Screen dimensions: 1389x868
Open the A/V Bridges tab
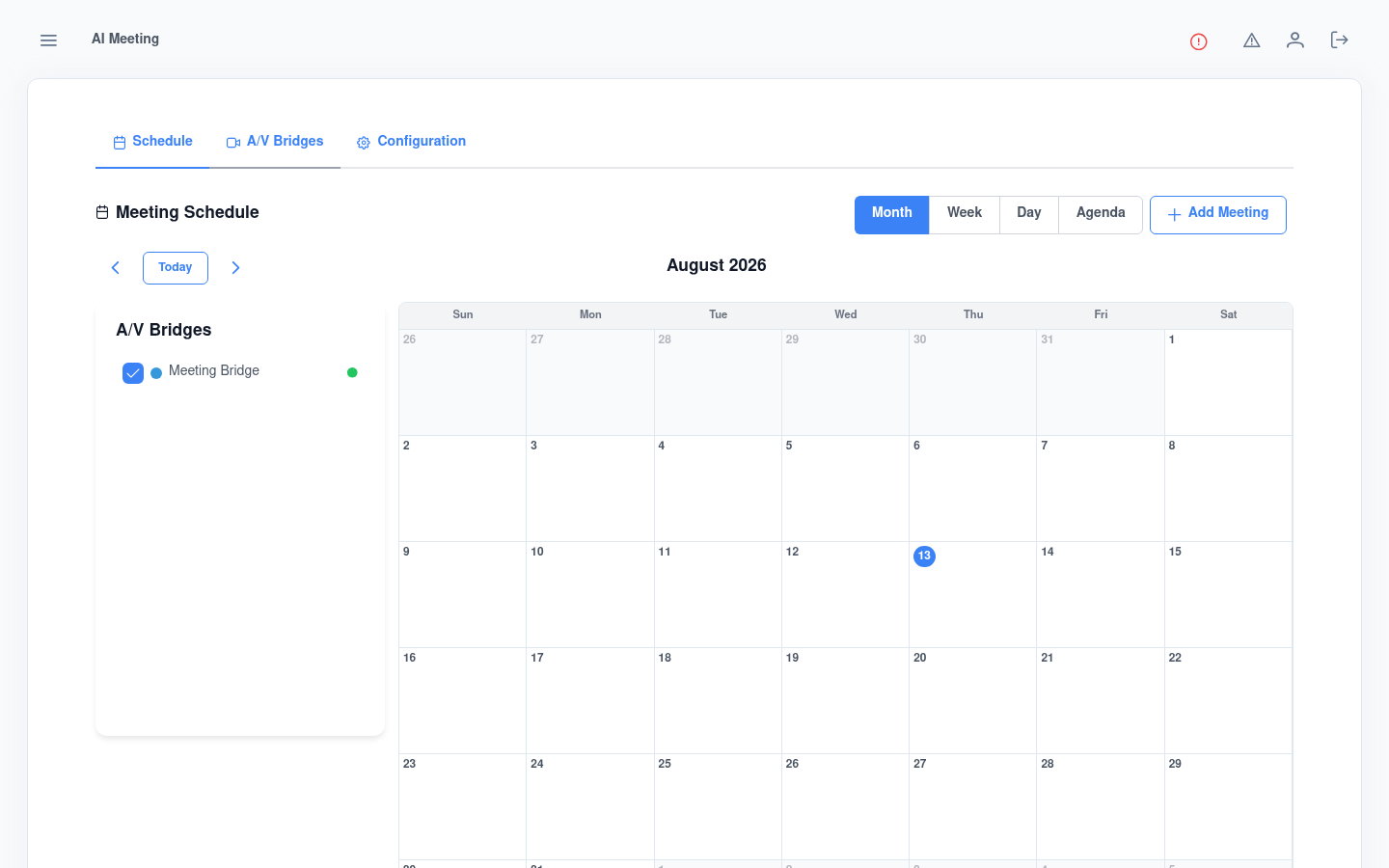click(x=275, y=142)
